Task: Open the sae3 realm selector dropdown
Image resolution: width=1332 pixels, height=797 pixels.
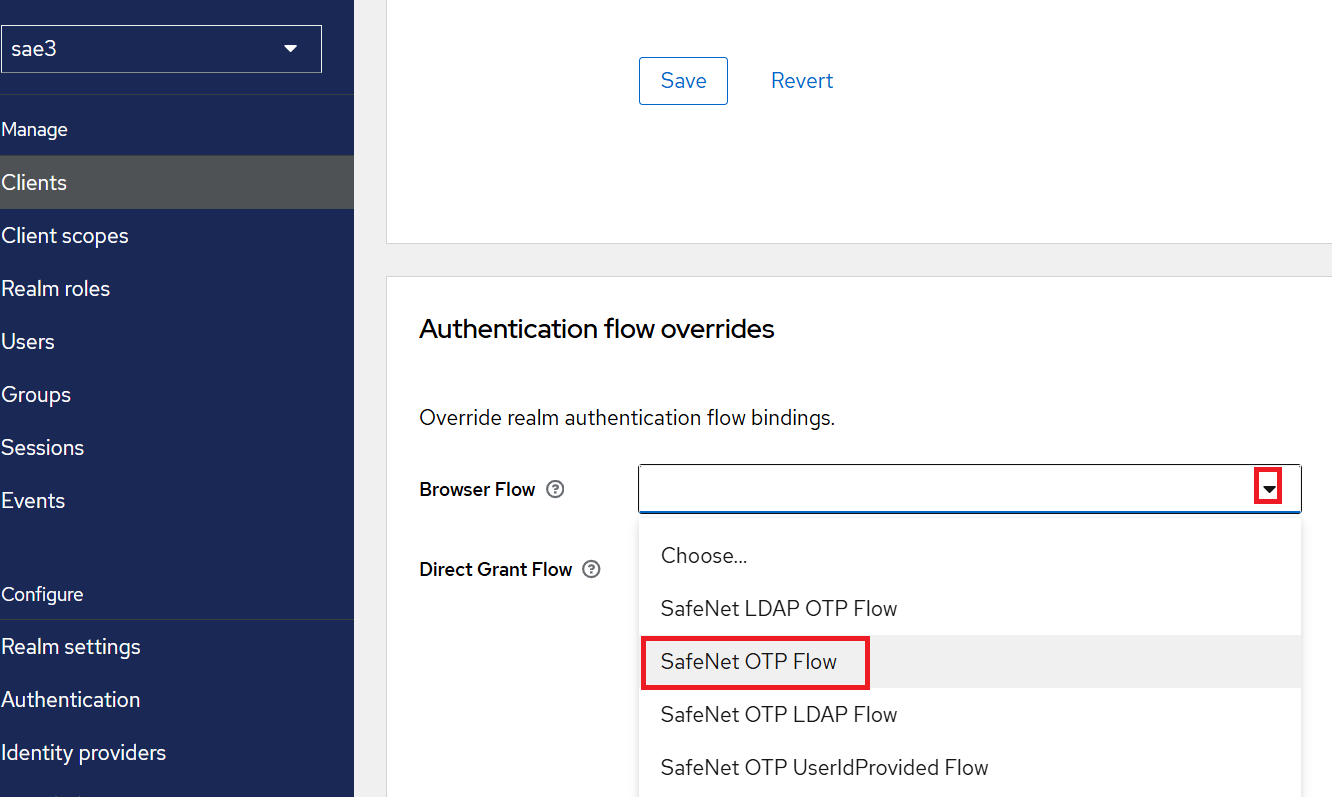Action: [x=161, y=49]
